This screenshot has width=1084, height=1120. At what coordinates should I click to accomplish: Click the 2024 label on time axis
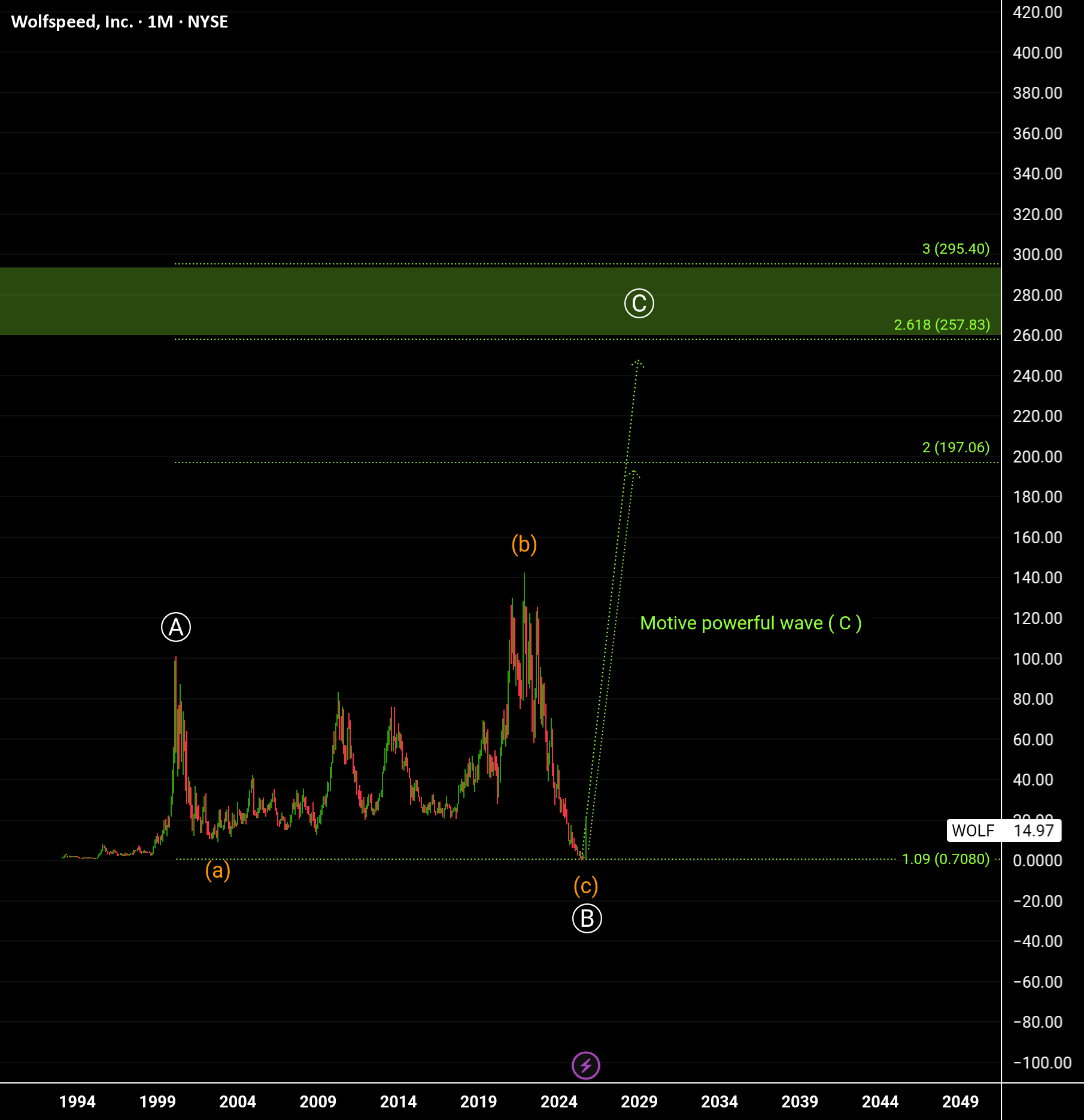[559, 1101]
